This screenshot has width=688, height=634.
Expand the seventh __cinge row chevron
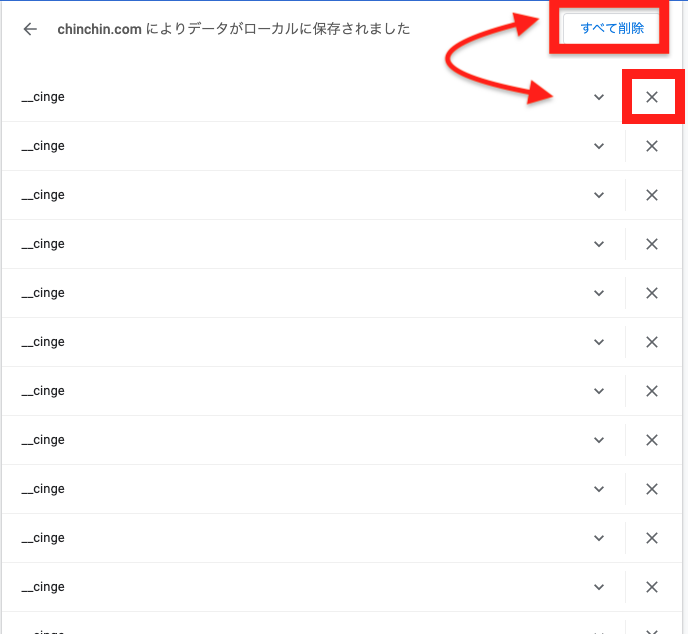coord(599,391)
